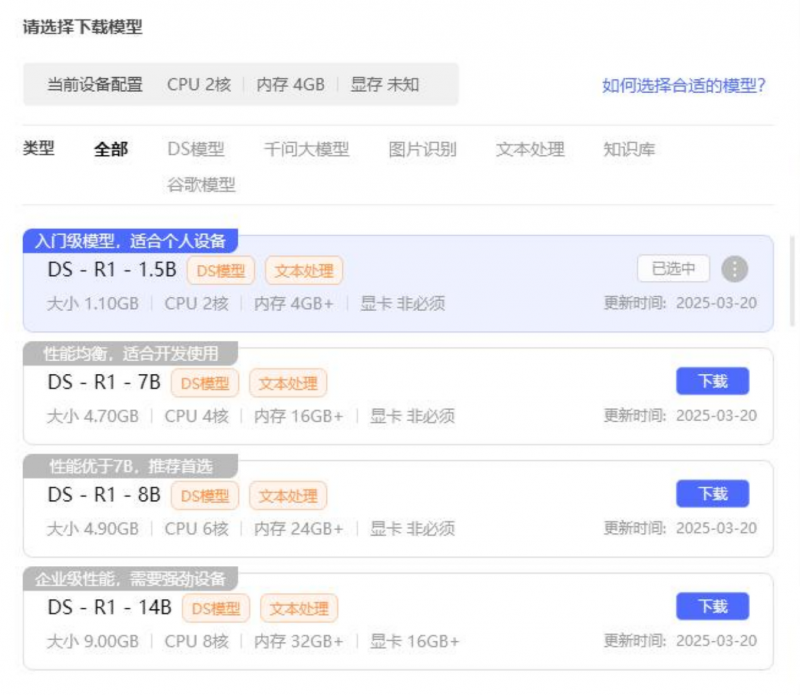This screenshot has height=695, width=800.
Task: Click the 当前设备配置 info bar
Action: click(240, 85)
